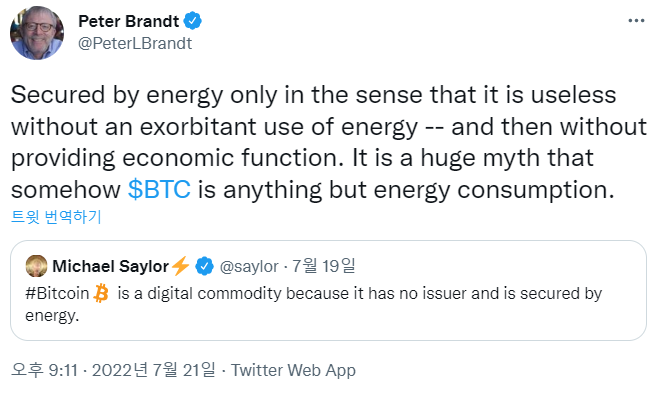This screenshot has height=400, width=661.
Task: Click the lightning bolt emoji beside Saylor
Action: click(180, 266)
